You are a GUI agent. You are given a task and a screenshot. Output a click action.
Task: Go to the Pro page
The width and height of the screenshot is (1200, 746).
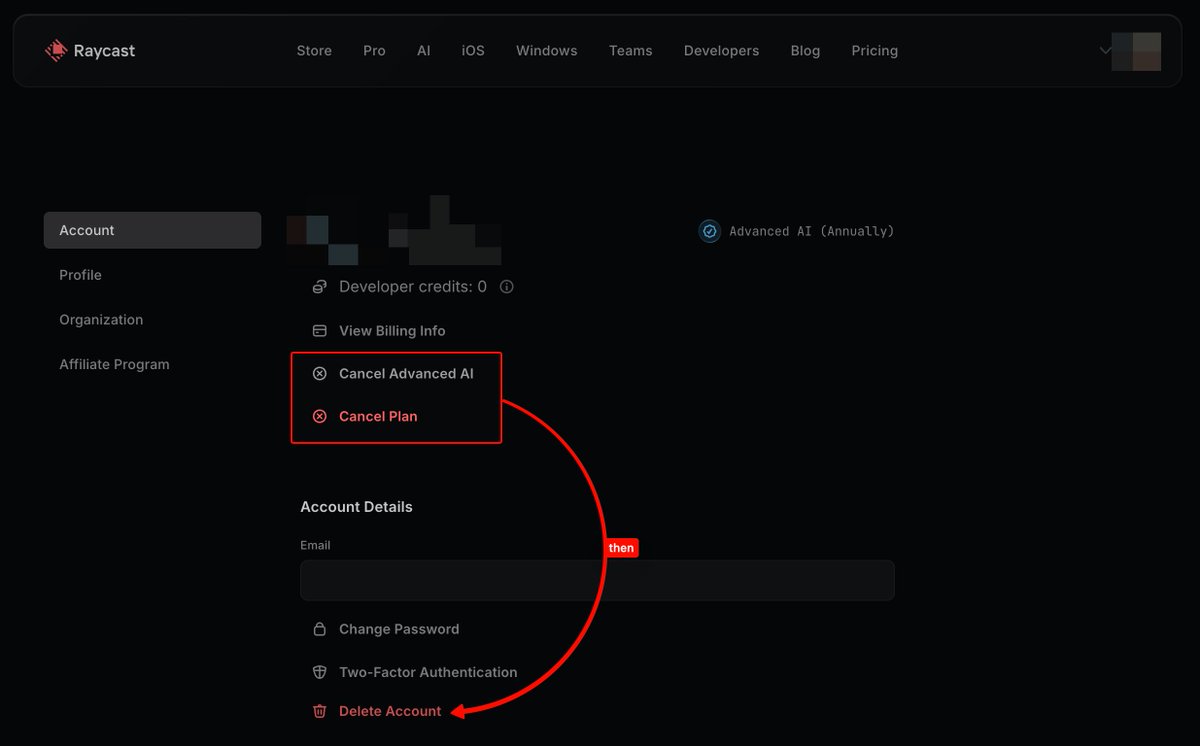(374, 51)
